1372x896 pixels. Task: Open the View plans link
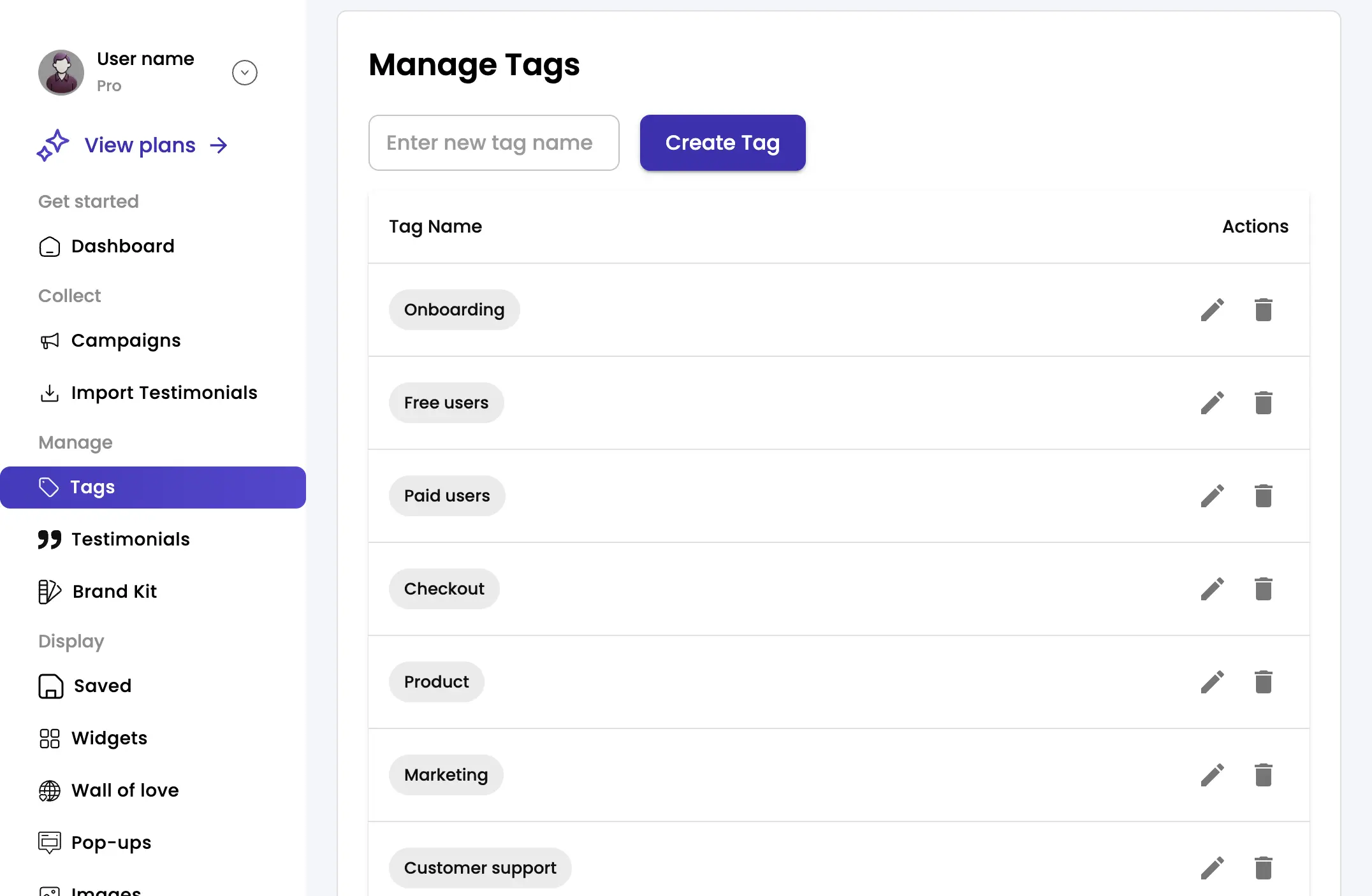[x=139, y=145]
